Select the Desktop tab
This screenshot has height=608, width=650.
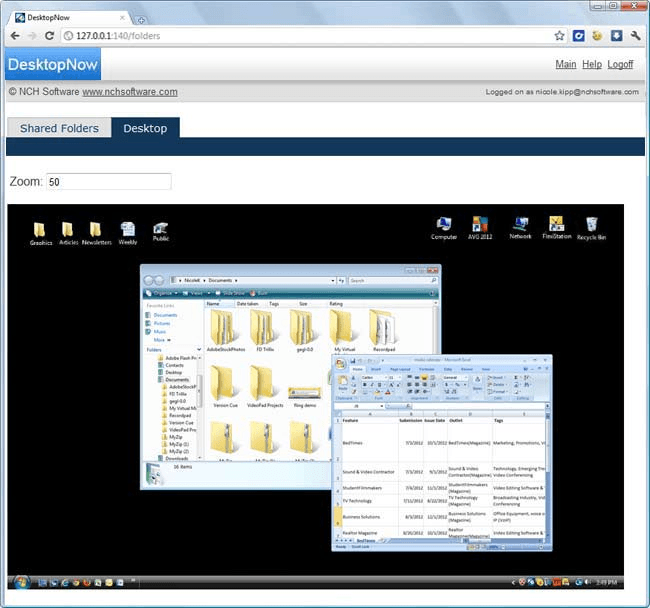point(145,128)
